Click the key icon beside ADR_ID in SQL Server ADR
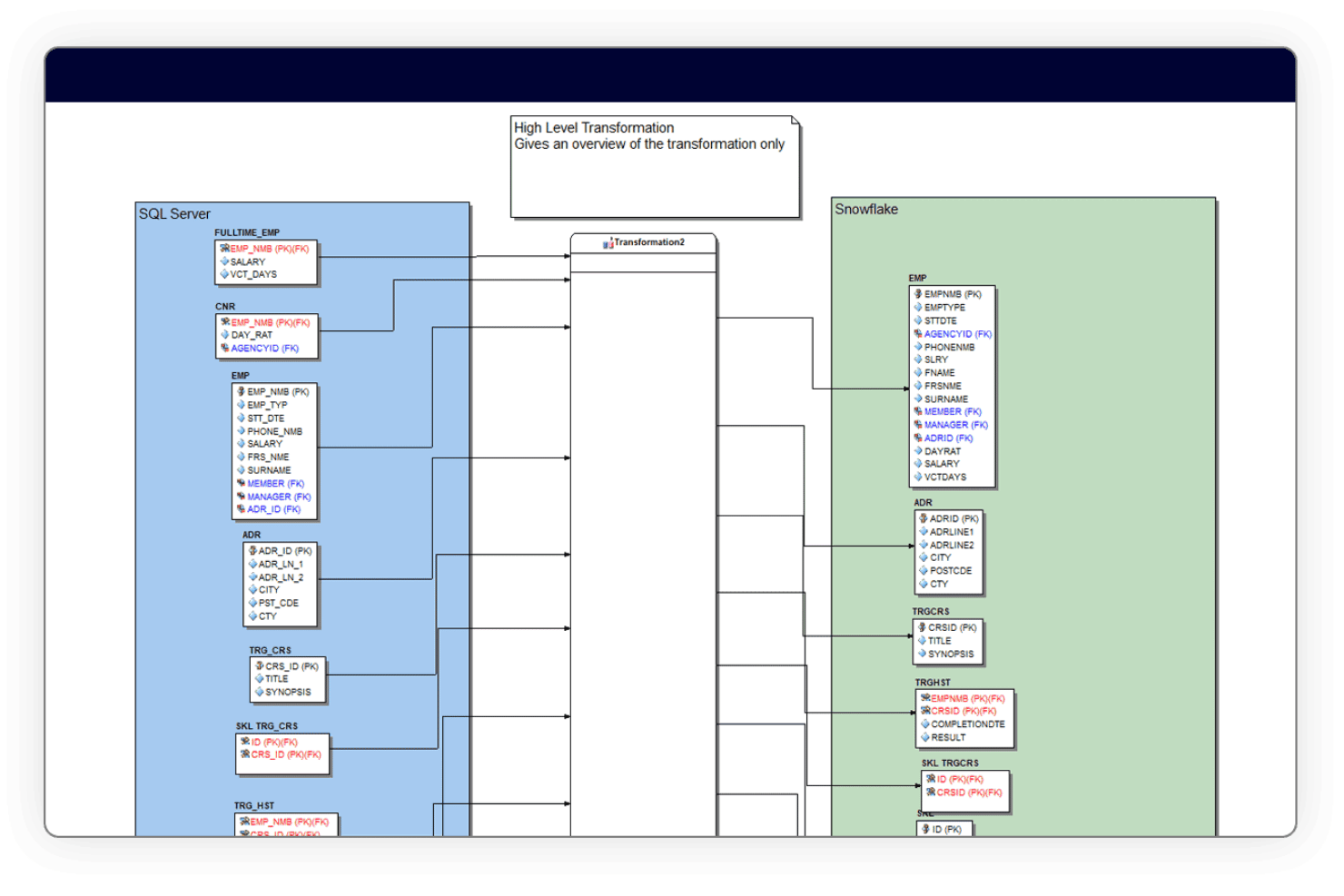 (252, 551)
